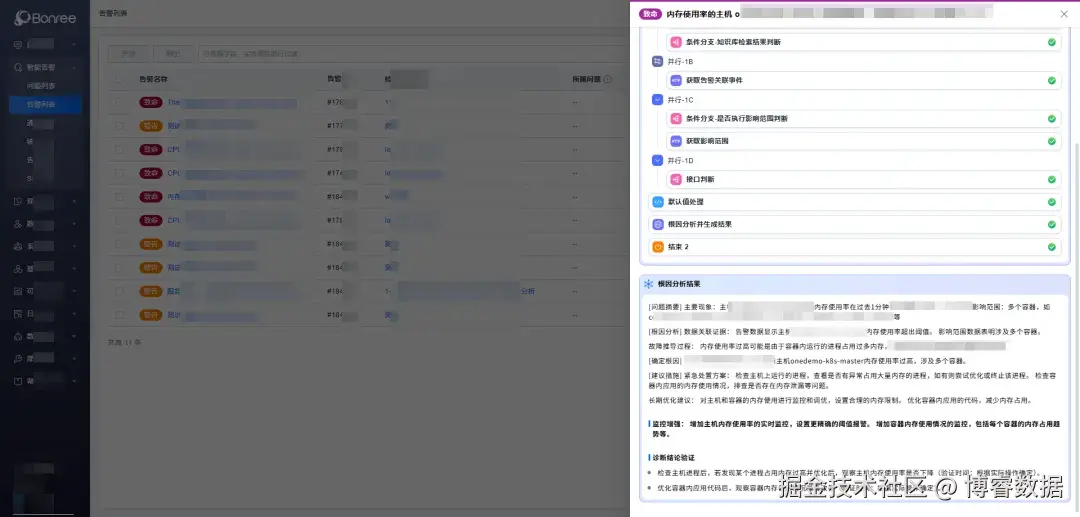Click the pink branch icon of 接口判断
The height and width of the screenshot is (517, 1080).
pos(676,180)
